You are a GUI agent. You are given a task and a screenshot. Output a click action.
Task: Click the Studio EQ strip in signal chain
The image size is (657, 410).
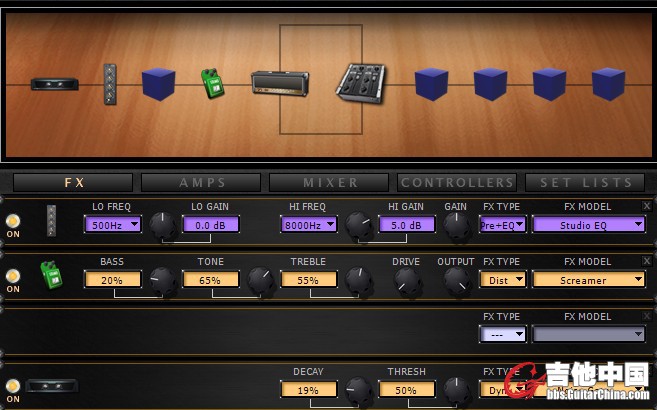coord(110,83)
